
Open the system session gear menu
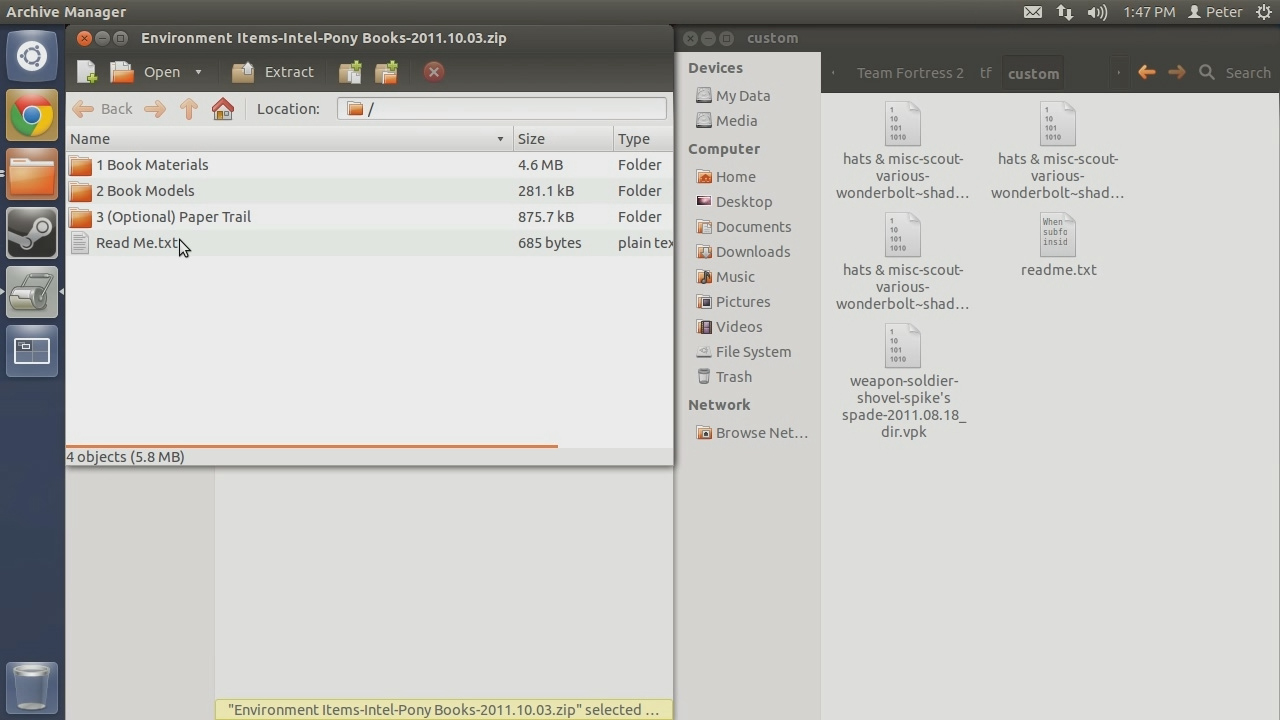pyautogui.click(x=1263, y=12)
